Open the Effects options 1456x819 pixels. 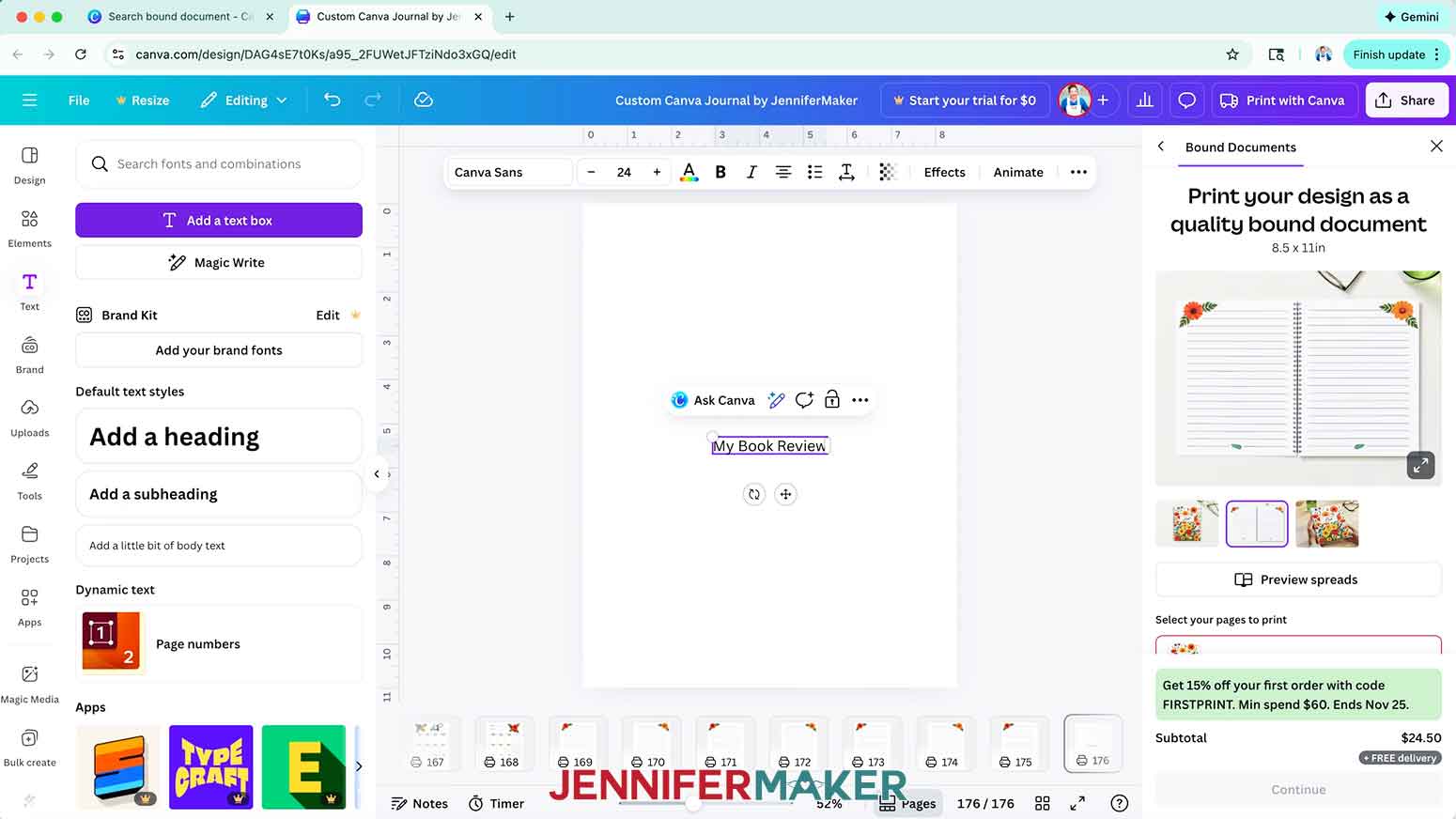coord(944,172)
